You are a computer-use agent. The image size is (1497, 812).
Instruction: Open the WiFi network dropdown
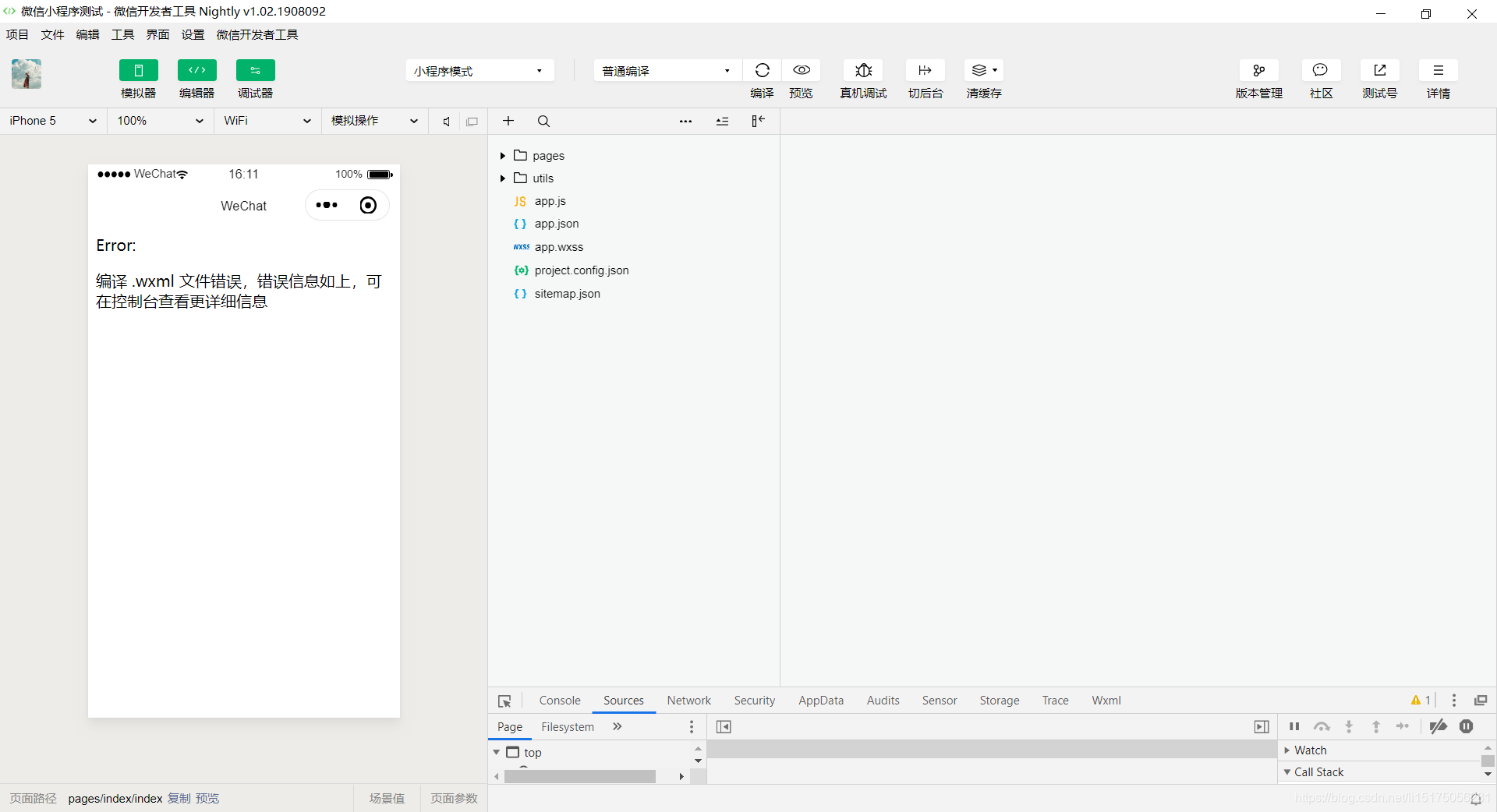[x=267, y=121]
